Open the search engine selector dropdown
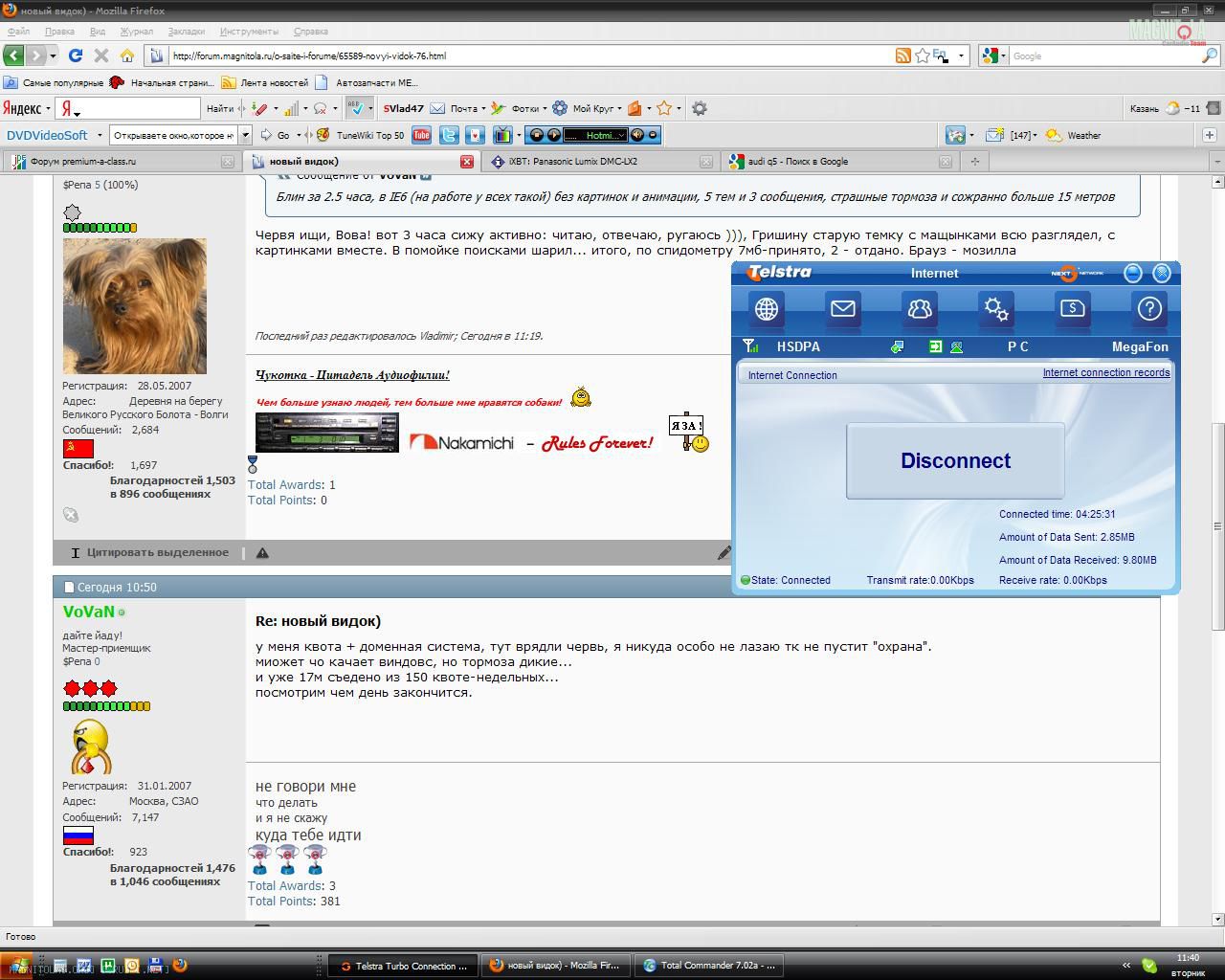 [x=1001, y=56]
